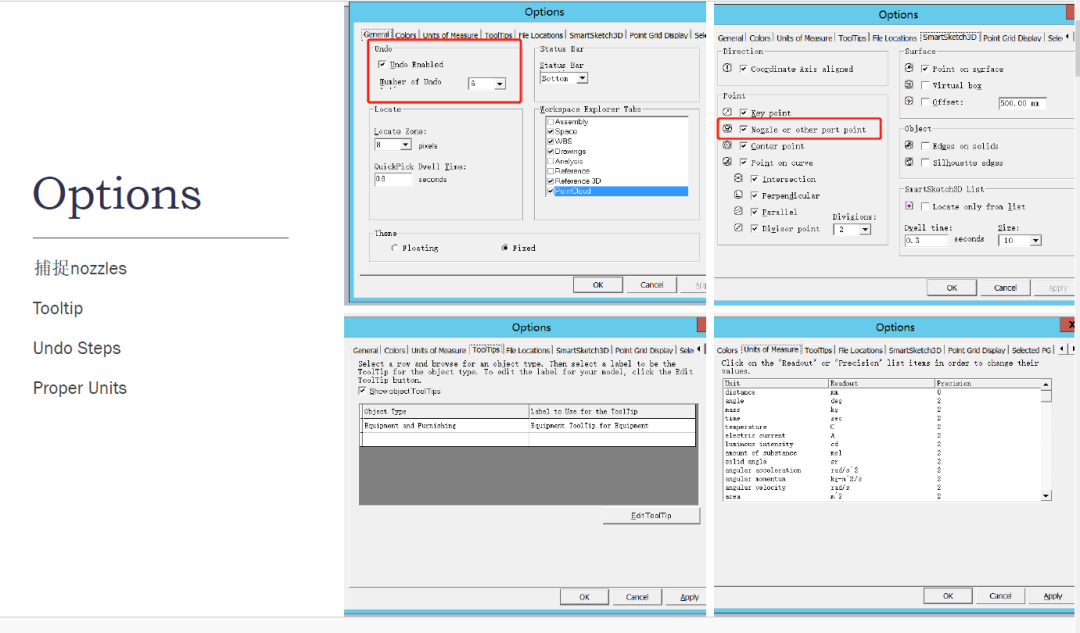Click 'Undo Steps' slide bullet text
Viewport: 1080px width, 633px height.
coord(77,349)
